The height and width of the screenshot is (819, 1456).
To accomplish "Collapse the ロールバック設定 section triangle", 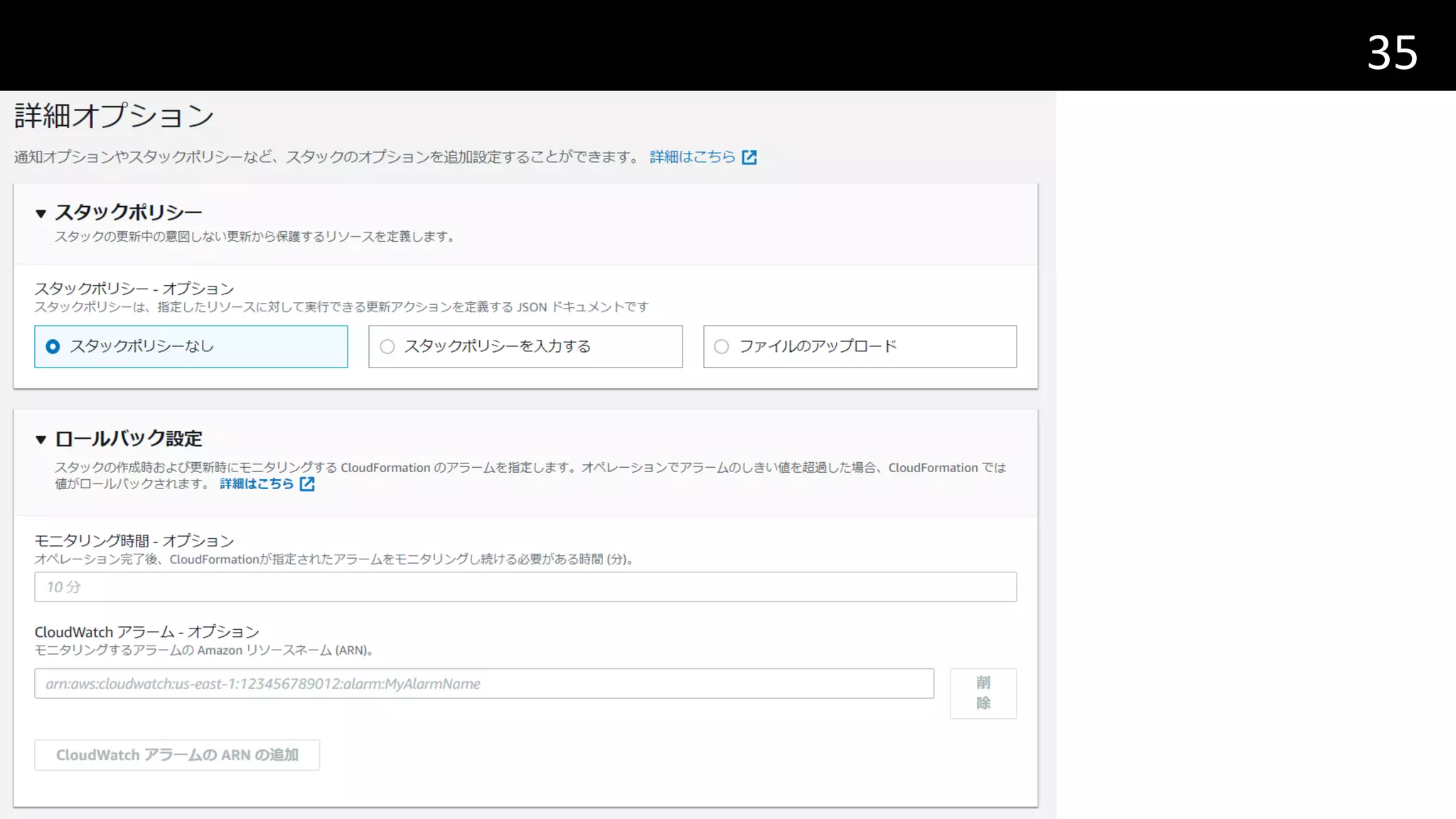I will pos(41,440).
